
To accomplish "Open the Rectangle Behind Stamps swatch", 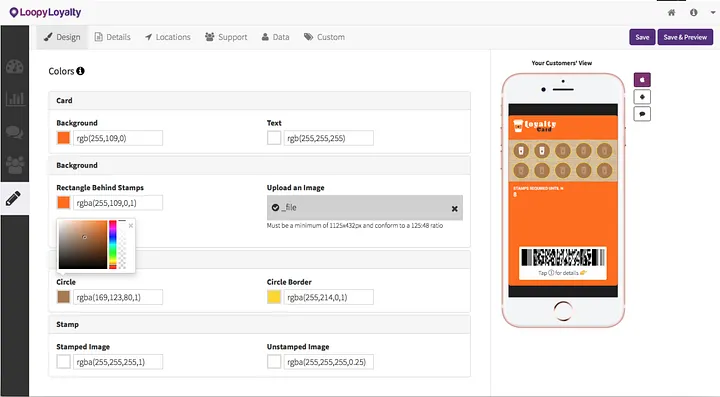I will click(x=63, y=202).
